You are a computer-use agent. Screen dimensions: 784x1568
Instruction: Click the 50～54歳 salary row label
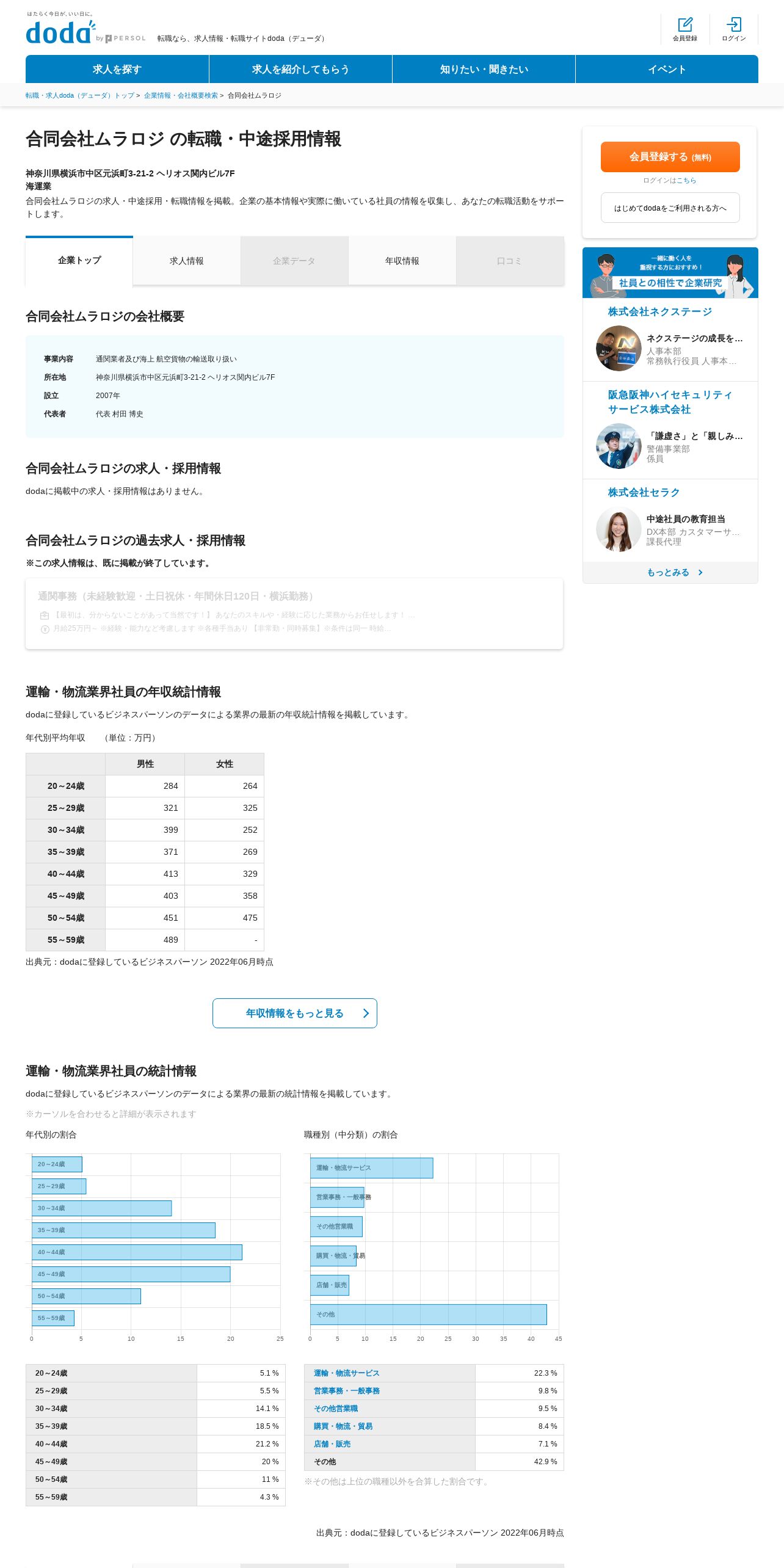66,918
